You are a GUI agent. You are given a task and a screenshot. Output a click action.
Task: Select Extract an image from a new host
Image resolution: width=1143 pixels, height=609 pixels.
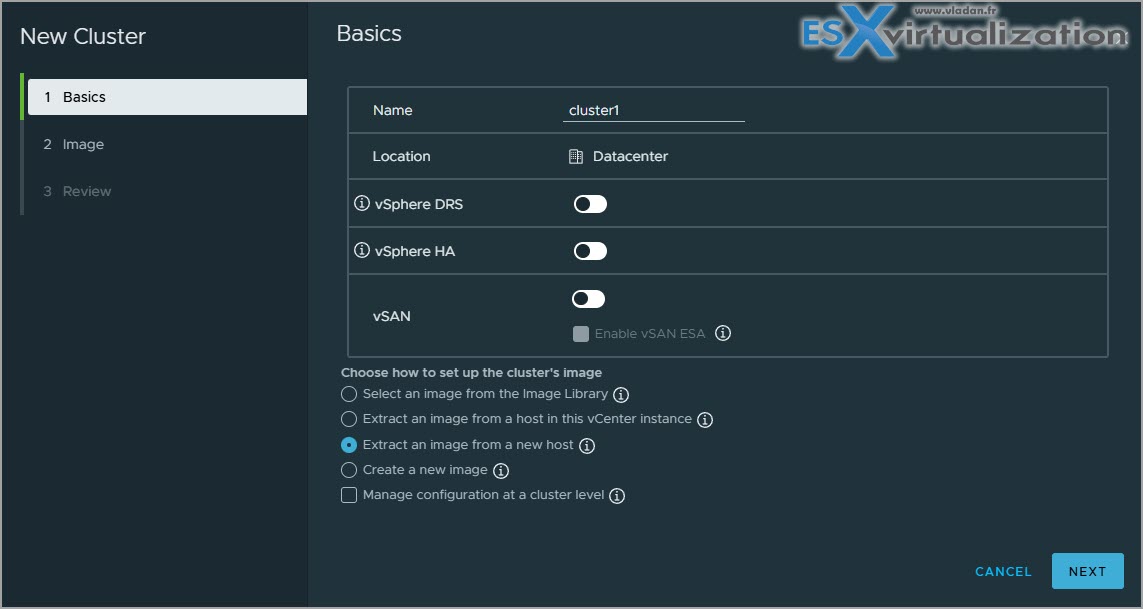349,444
